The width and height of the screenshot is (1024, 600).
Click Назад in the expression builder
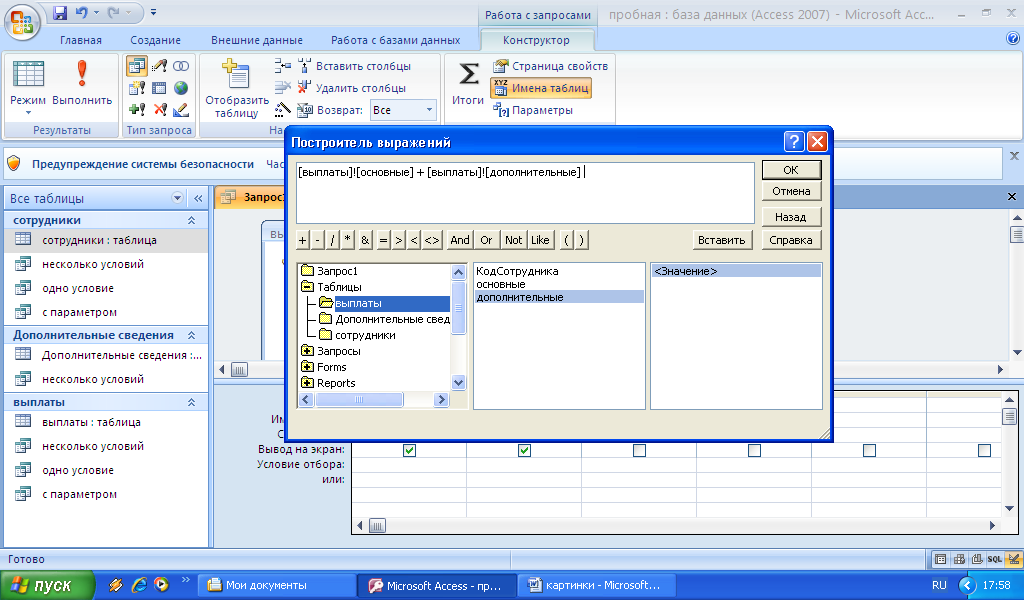point(791,217)
